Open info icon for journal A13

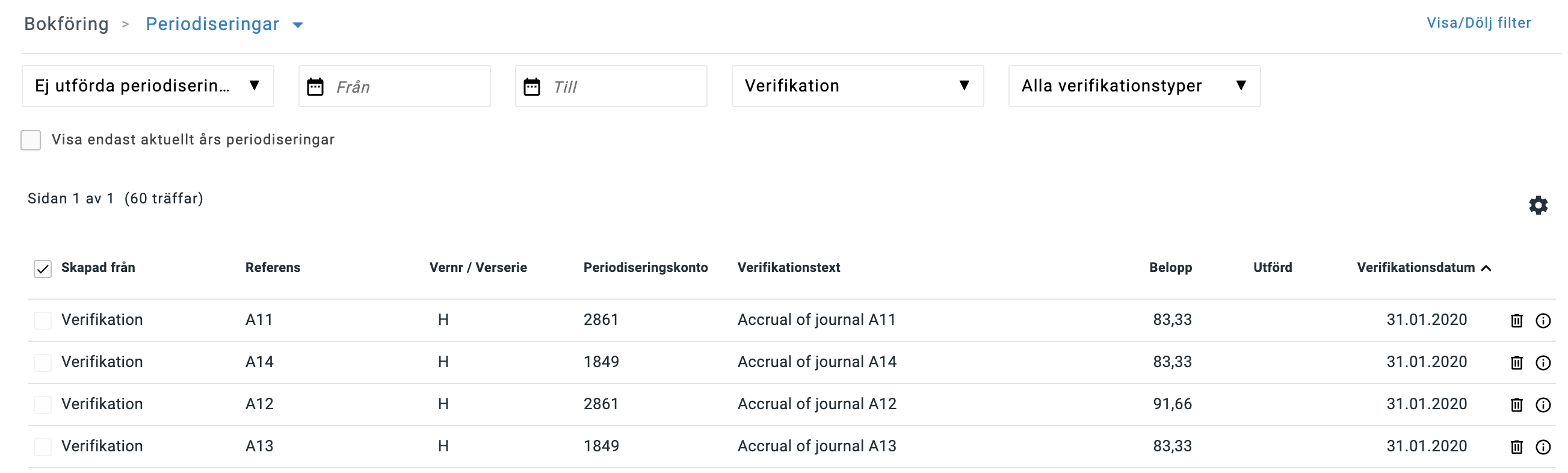pyautogui.click(x=1543, y=447)
